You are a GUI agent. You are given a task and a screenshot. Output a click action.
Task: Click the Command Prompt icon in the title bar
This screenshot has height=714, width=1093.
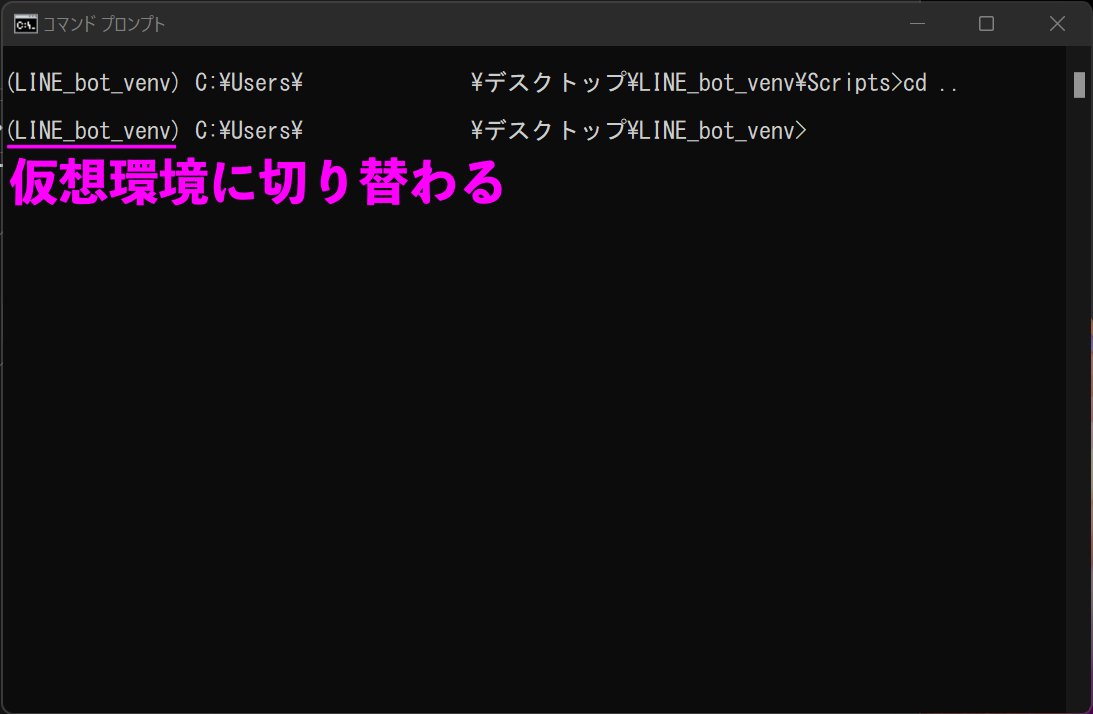click(x=27, y=23)
